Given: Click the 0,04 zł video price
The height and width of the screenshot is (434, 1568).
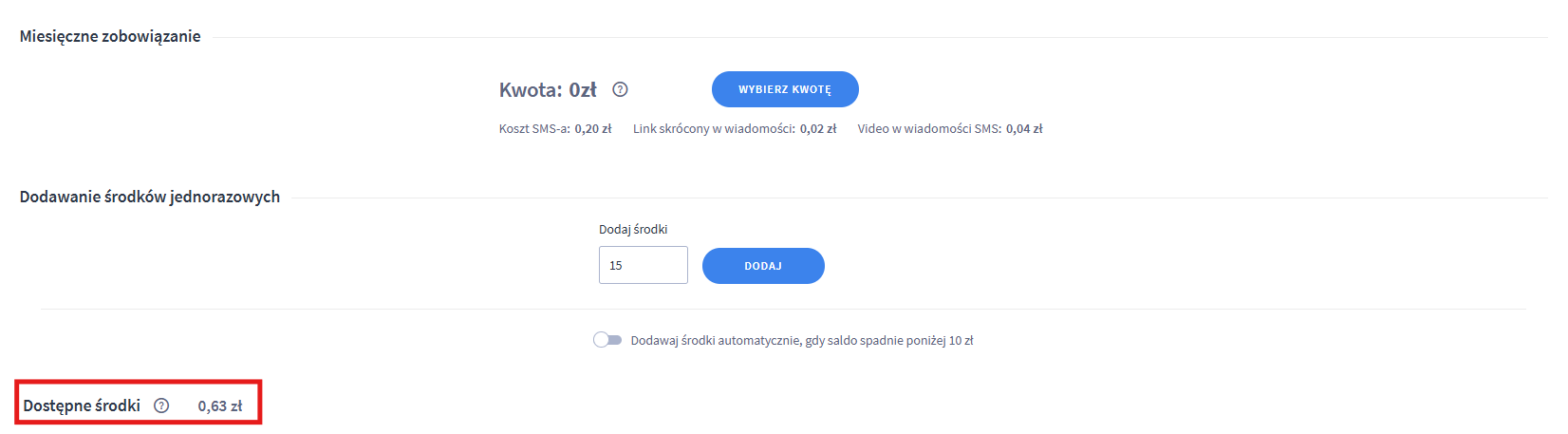Looking at the screenshot, I should pos(1024,129).
